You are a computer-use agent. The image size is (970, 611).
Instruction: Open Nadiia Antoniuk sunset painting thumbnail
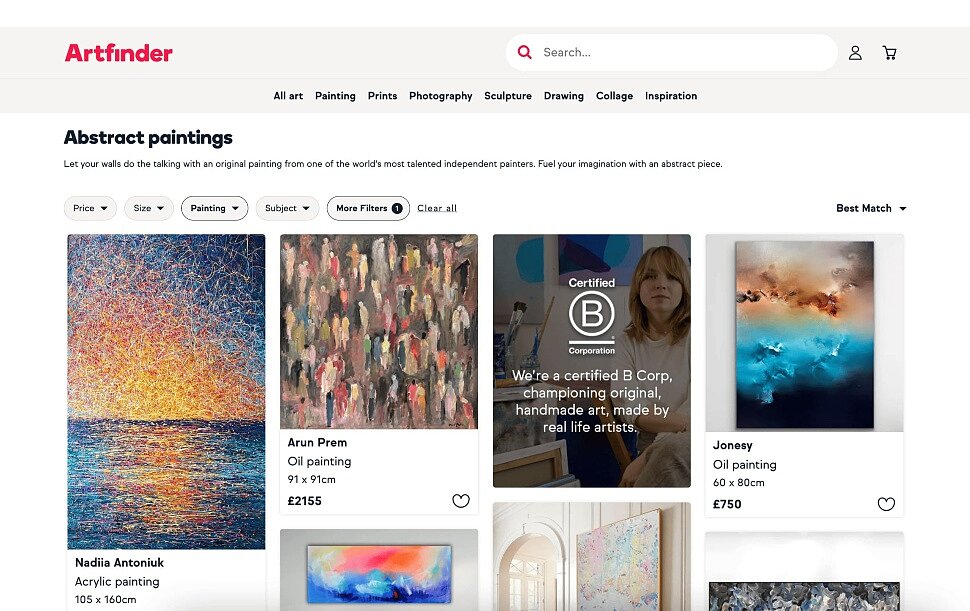click(x=166, y=391)
